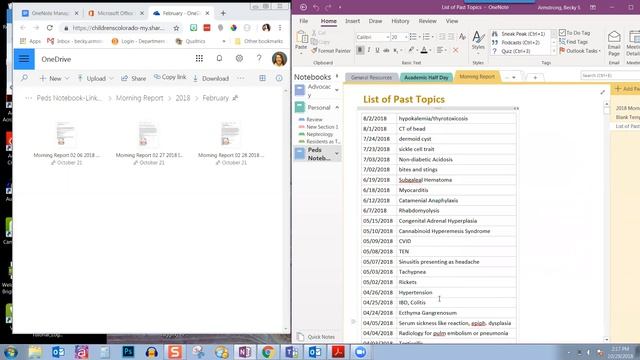The image size is (640, 360).
Task: Open the OneNote Insert ribbon tab
Action: 352,21
